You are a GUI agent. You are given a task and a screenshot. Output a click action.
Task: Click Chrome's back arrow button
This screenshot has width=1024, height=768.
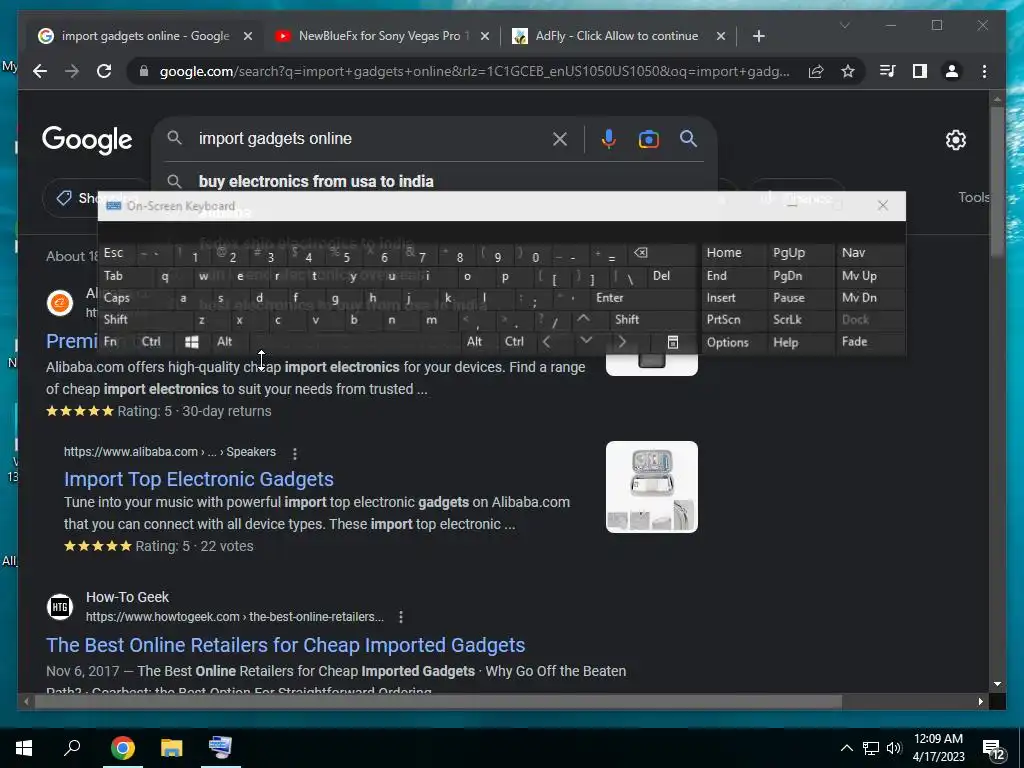tap(40, 71)
